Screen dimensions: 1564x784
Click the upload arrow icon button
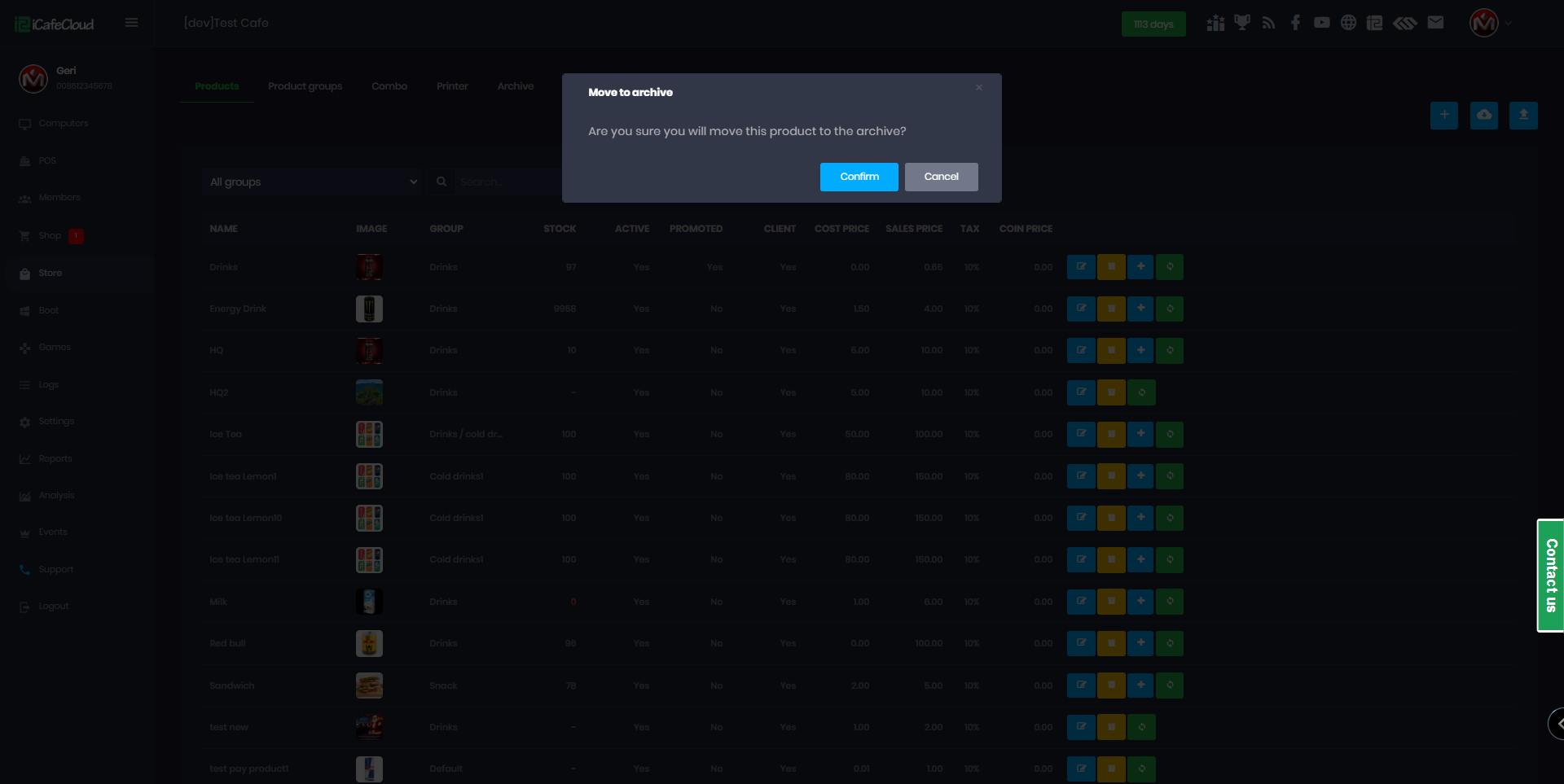point(1522,116)
